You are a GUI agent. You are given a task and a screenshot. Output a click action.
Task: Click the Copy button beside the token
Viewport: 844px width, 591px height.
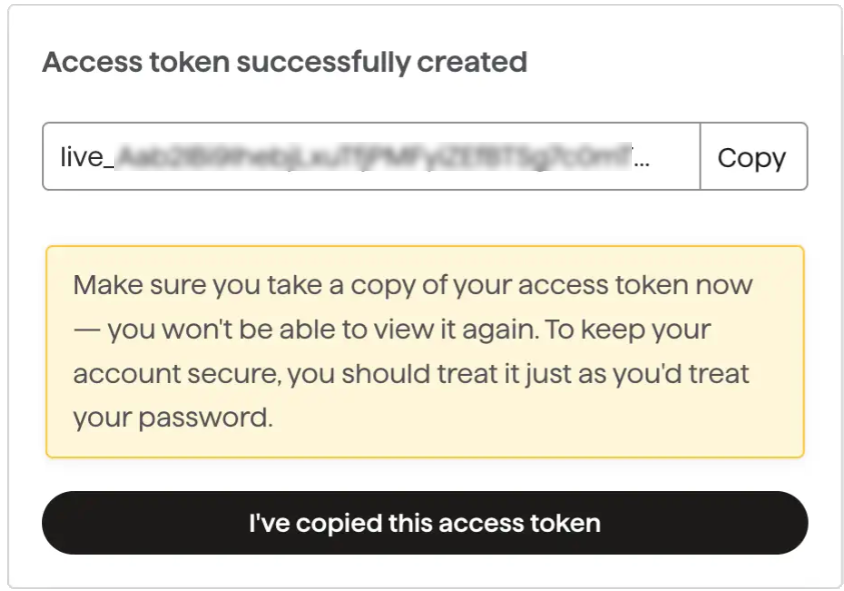pos(752,157)
